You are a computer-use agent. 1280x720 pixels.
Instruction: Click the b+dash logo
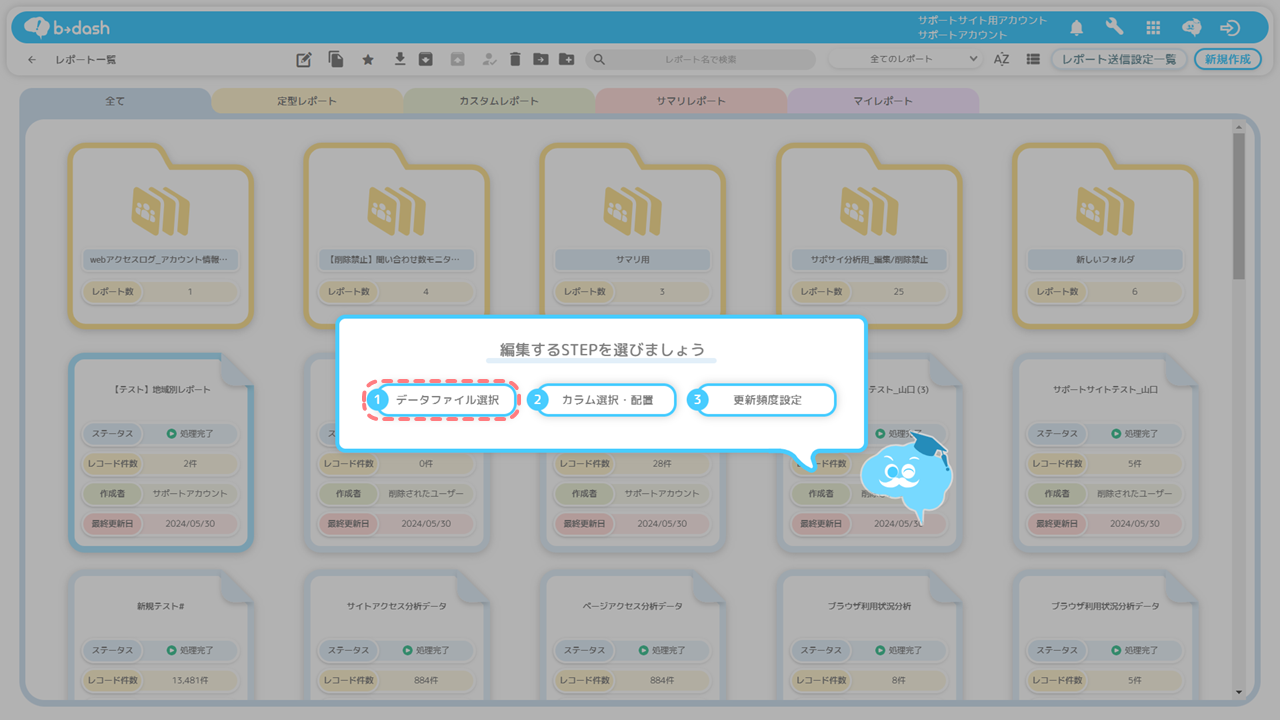[66, 27]
